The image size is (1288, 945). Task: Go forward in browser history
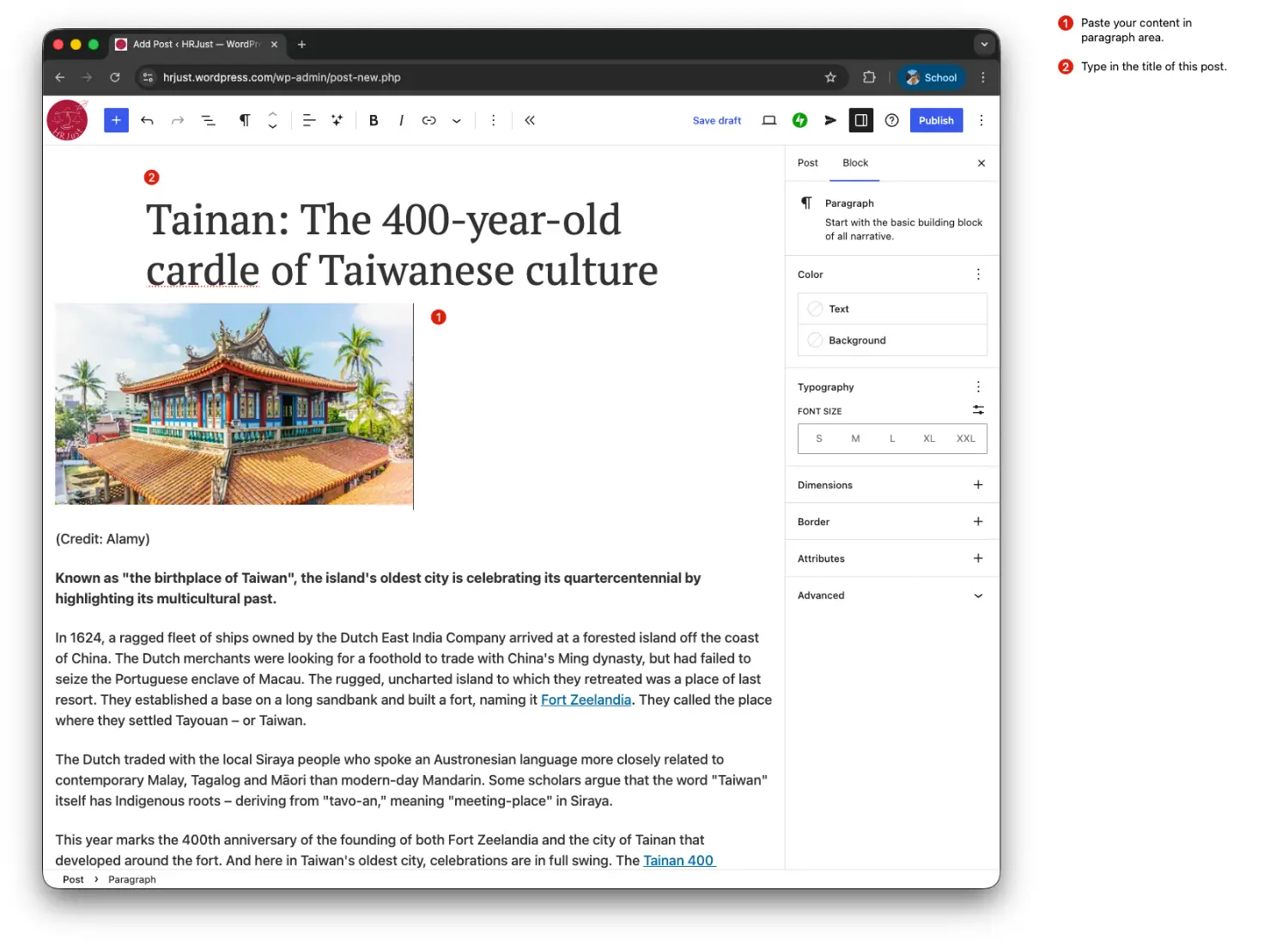click(87, 77)
